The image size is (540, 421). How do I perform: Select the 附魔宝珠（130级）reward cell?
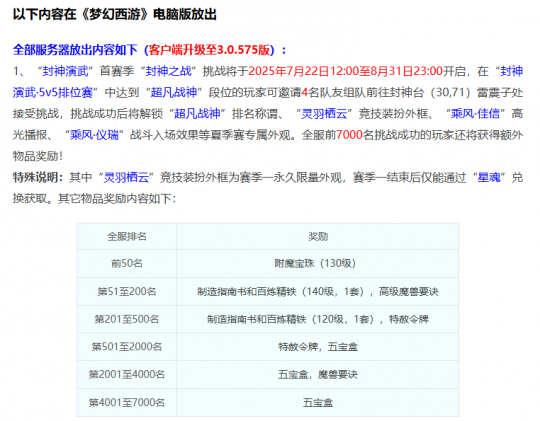coord(318,264)
